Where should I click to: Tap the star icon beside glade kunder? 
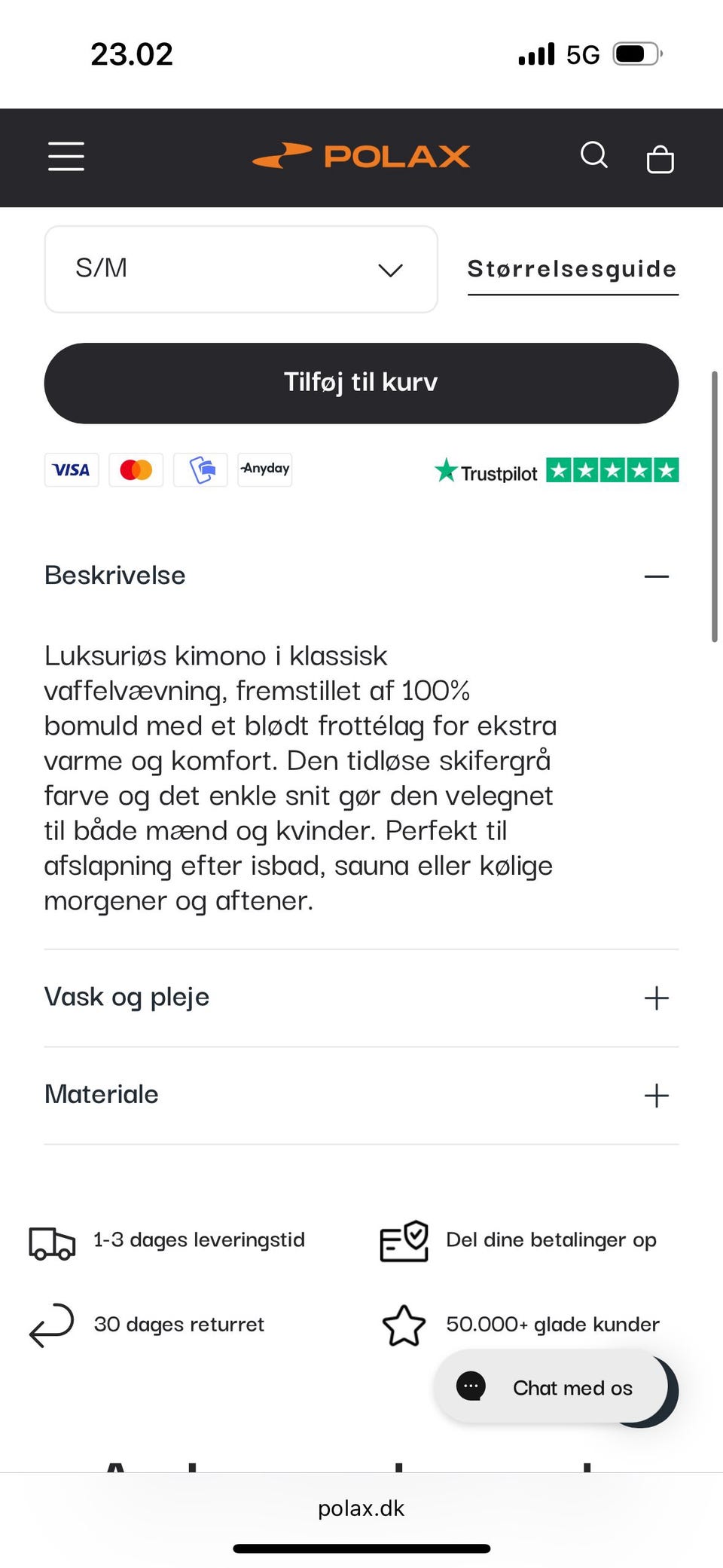pos(404,1325)
